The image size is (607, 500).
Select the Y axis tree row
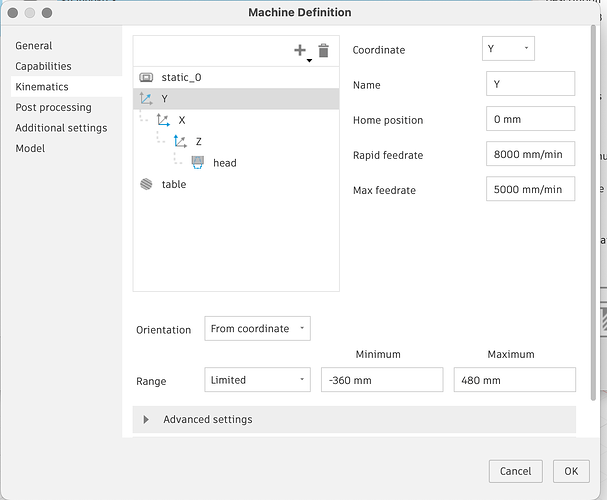(x=236, y=99)
